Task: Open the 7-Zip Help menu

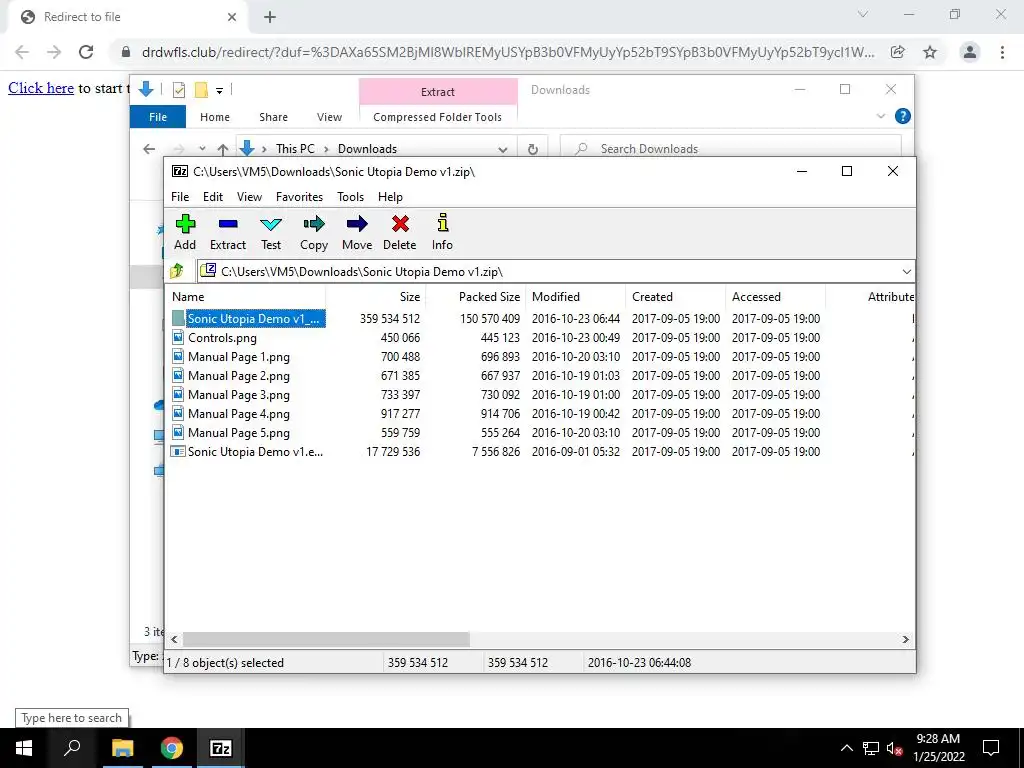Action: 390,197
